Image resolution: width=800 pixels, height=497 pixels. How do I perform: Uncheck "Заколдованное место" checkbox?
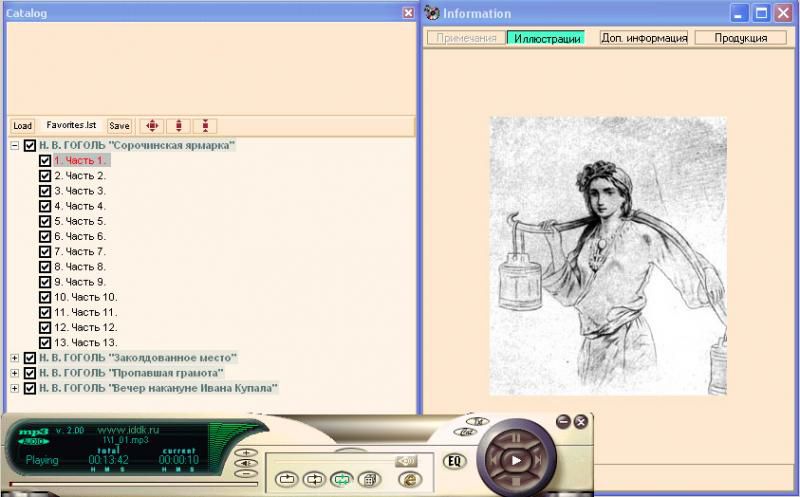coord(30,358)
